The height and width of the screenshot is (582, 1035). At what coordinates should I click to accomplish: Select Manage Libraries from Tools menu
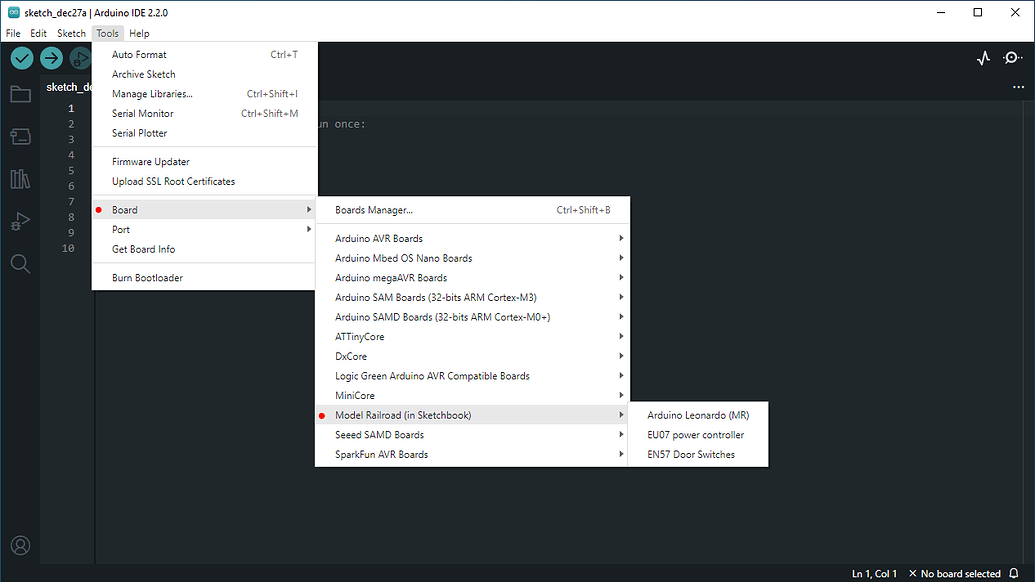(153, 93)
